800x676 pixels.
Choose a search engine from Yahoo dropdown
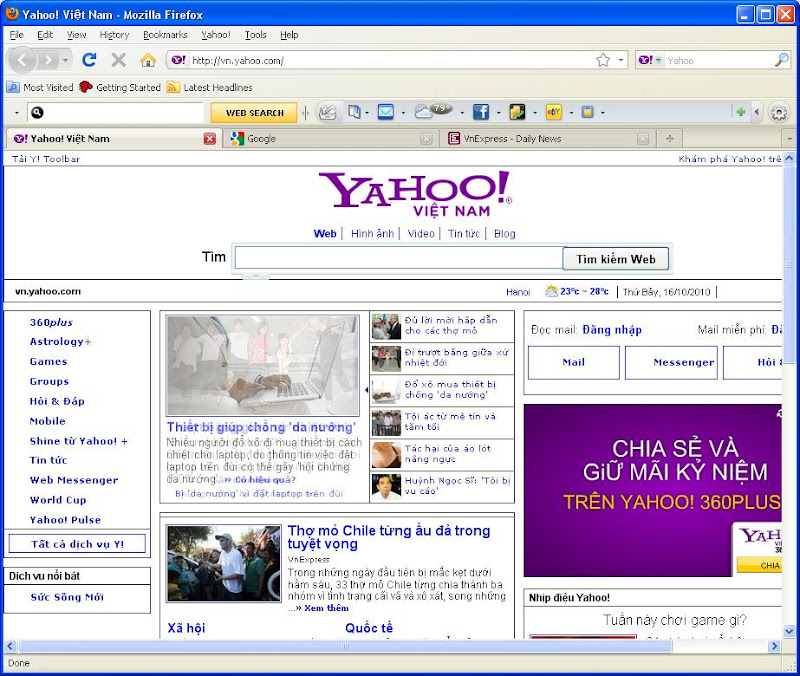[x=649, y=60]
